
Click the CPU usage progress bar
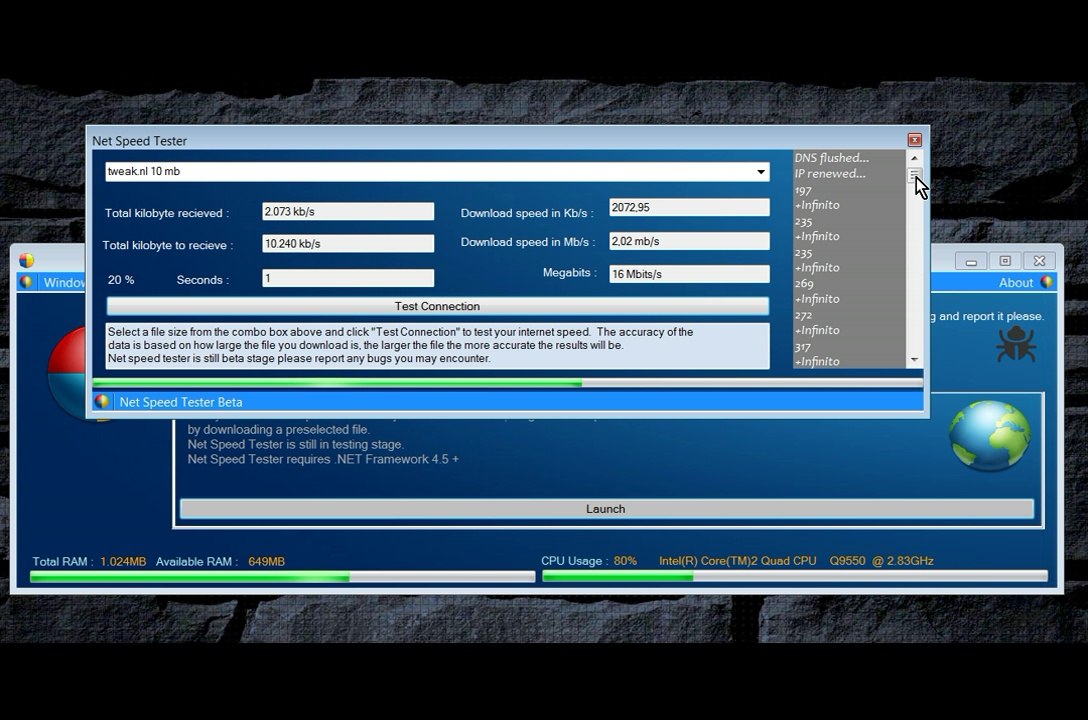794,576
